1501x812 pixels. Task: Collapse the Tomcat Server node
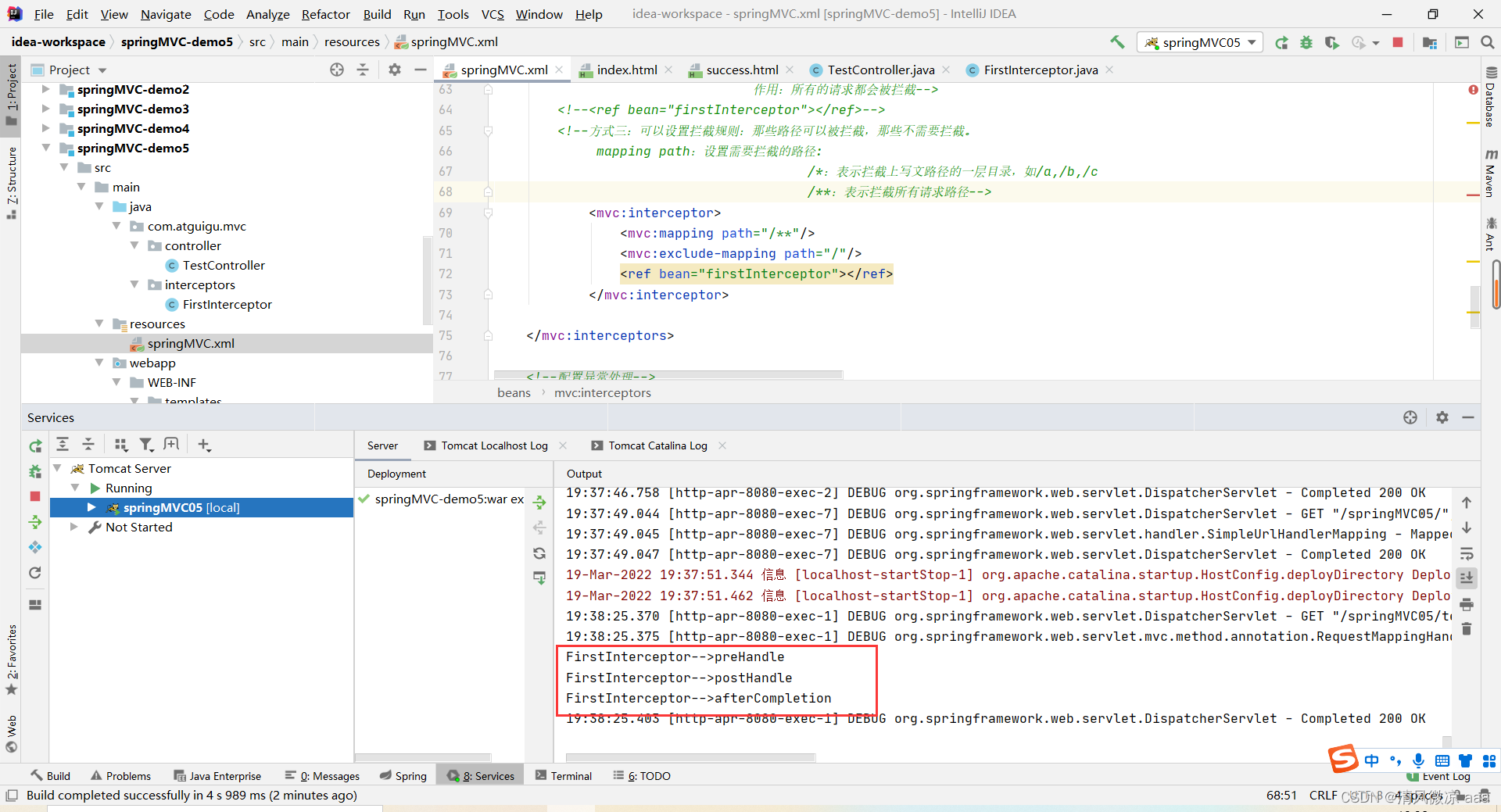(57, 468)
